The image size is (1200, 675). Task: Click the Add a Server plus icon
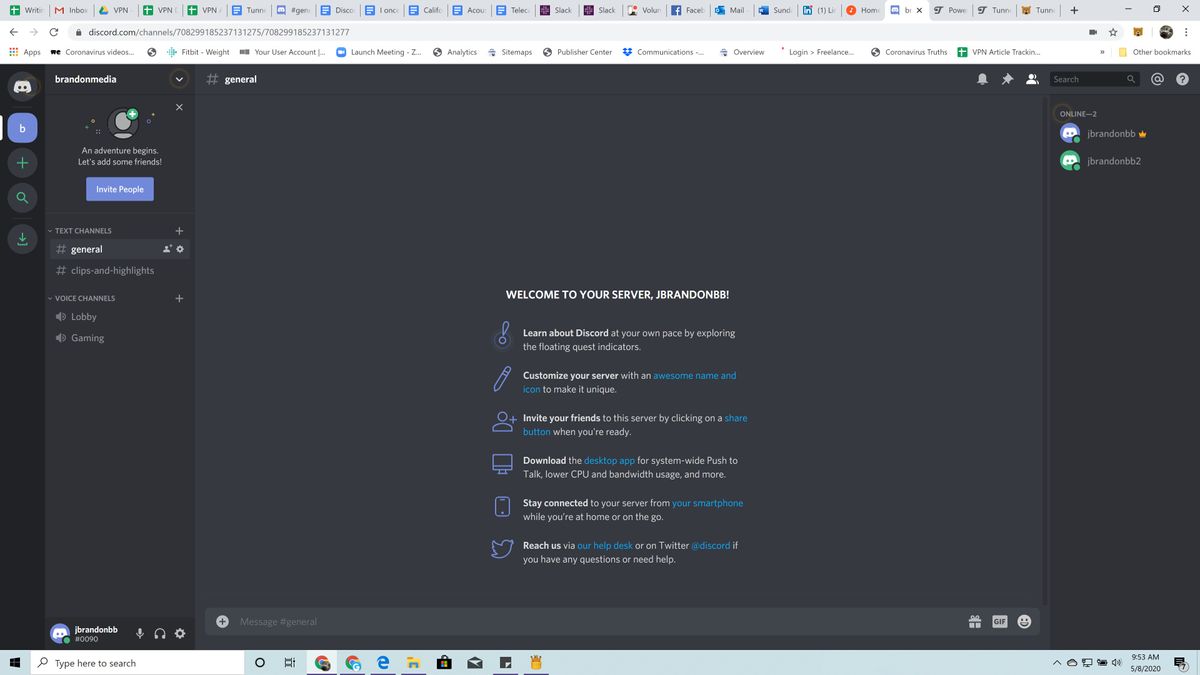(22, 162)
